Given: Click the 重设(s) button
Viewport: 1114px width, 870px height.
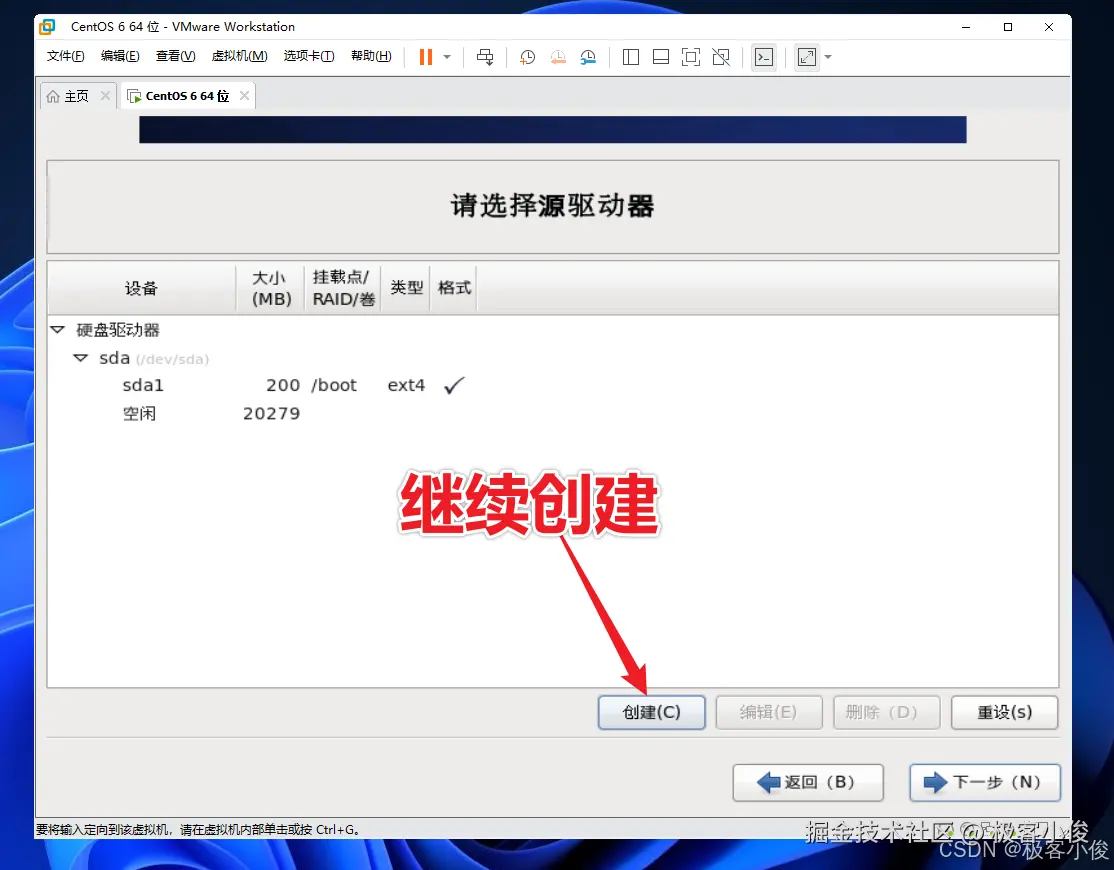Looking at the screenshot, I should (x=1005, y=712).
